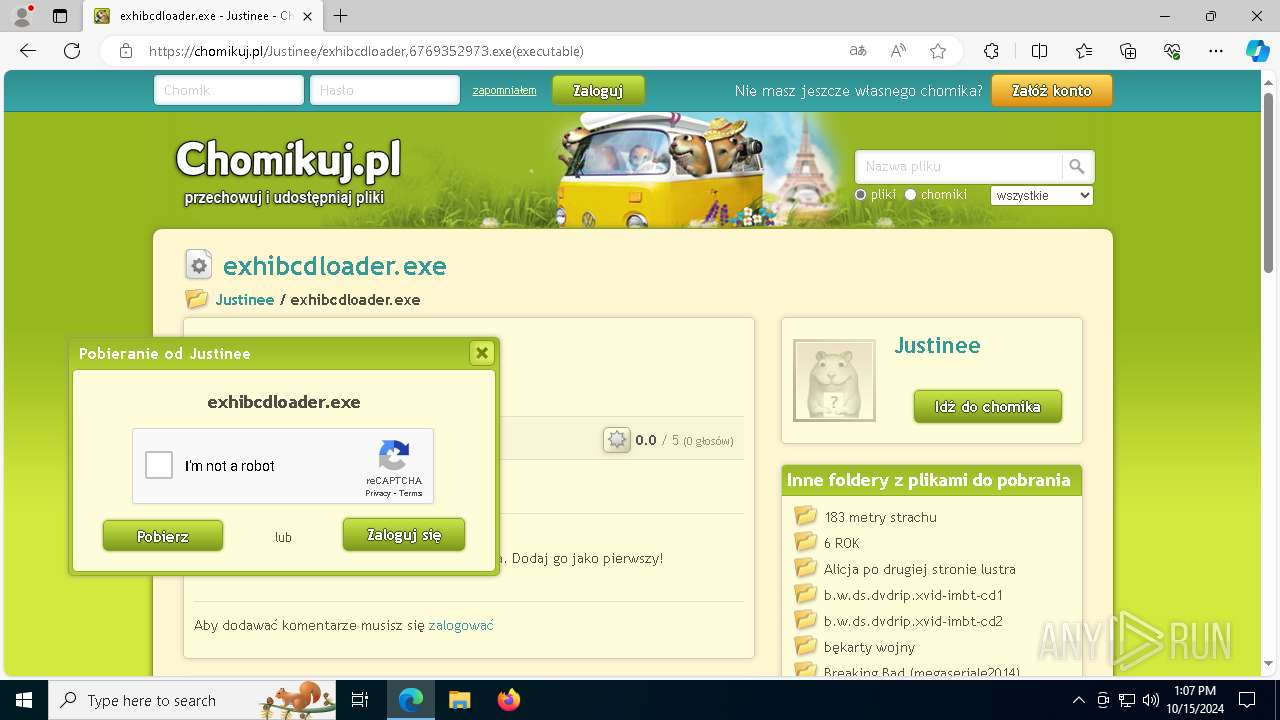This screenshot has height=720, width=1280.
Task: Open browser extensions icon
Action: (991, 51)
